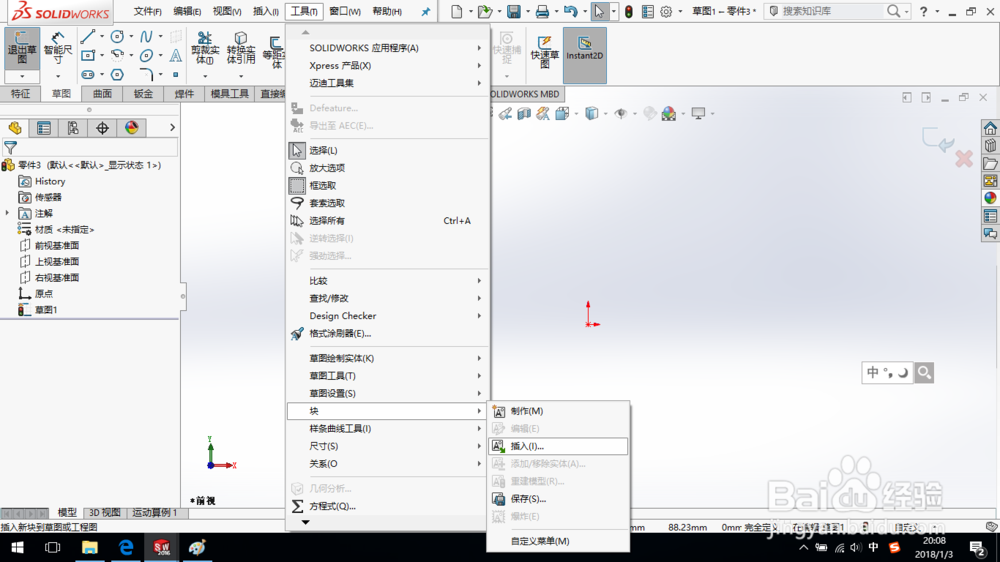This screenshot has width=1000, height=562.
Task: Open SOLIDWORKS Resources home icon in task pane
Action: [x=990, y=128]
